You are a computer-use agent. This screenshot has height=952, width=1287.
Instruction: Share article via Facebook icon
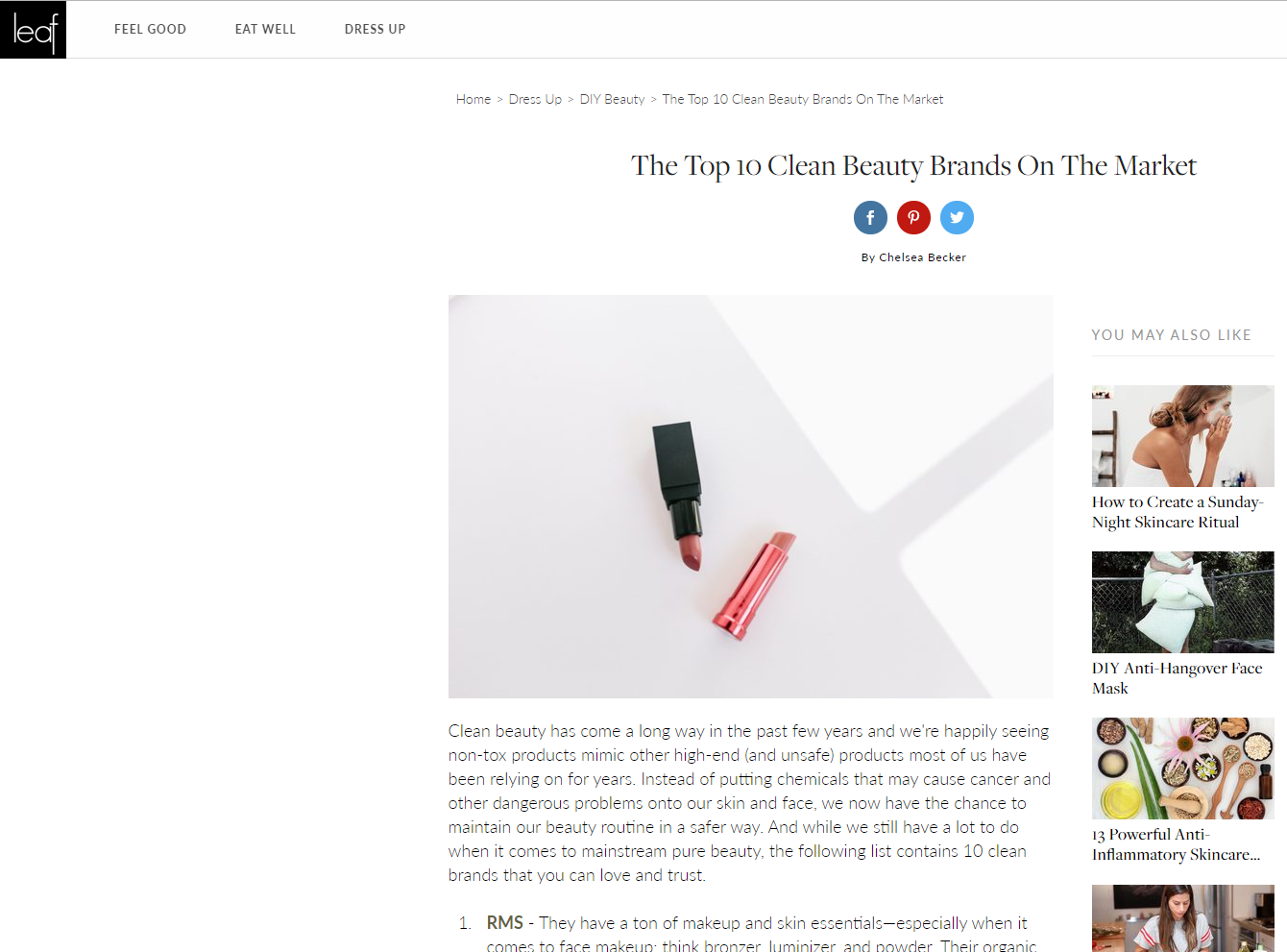click(x=870, y=218)
